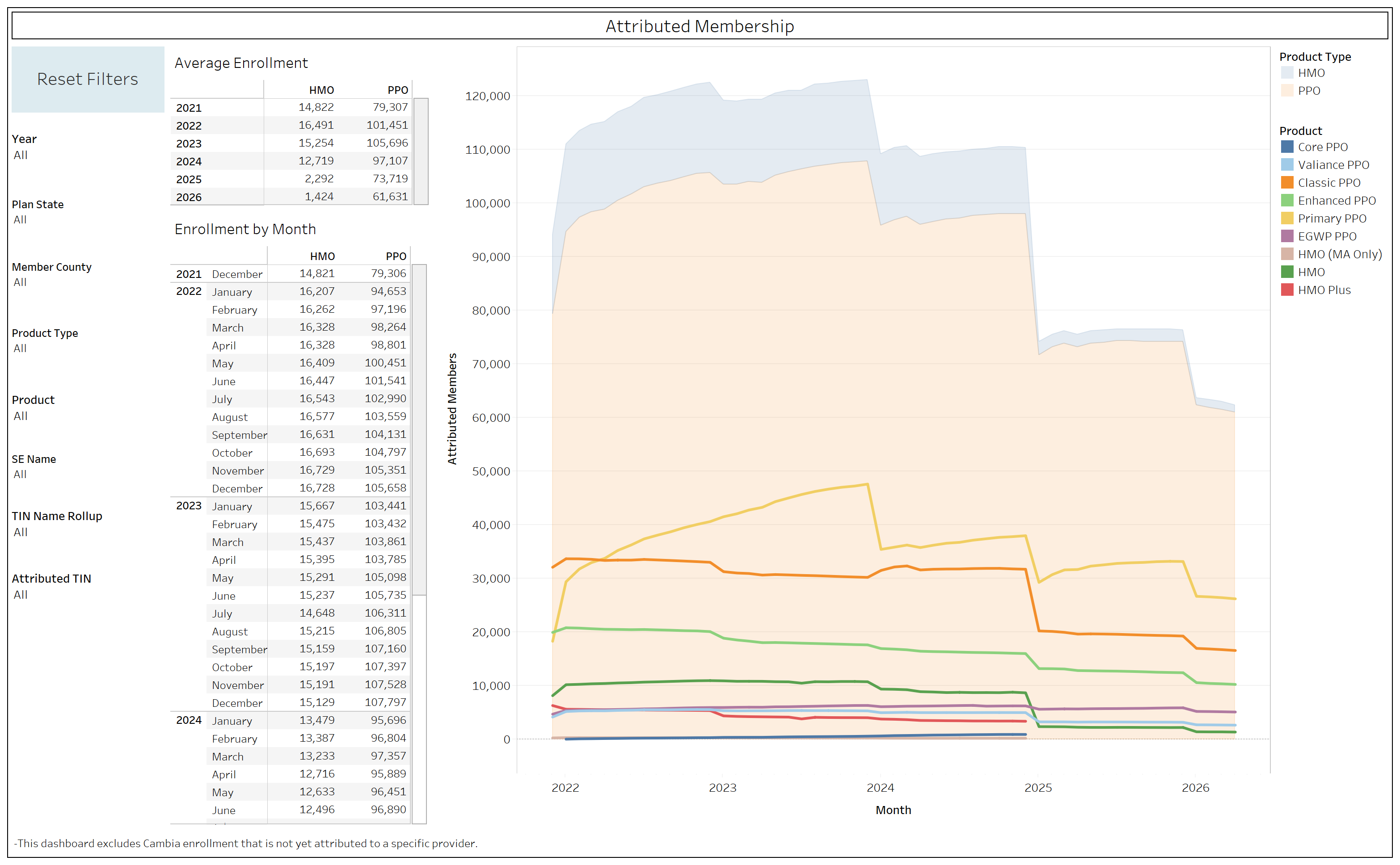The image size is (1400, 865).
Task: Open the SE Name filter dropdown
Action: click(21, 474)
